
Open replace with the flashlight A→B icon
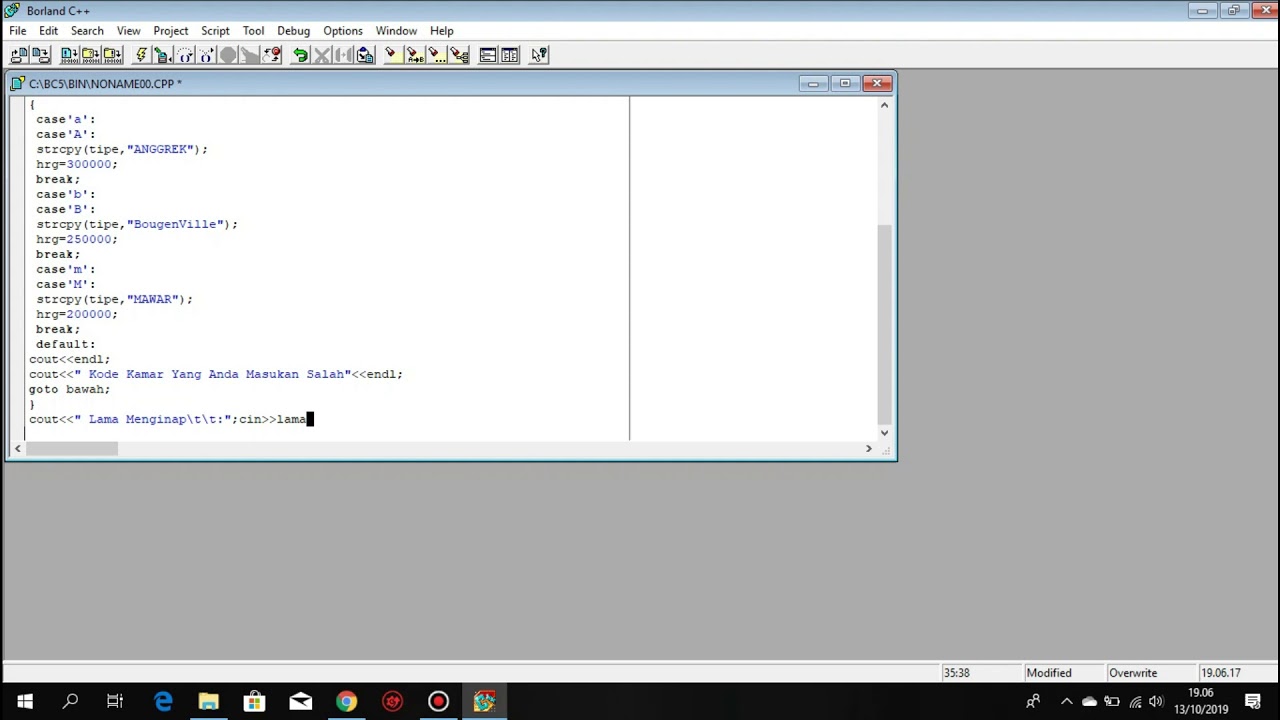pyautogui.click(x=415, y=55)
